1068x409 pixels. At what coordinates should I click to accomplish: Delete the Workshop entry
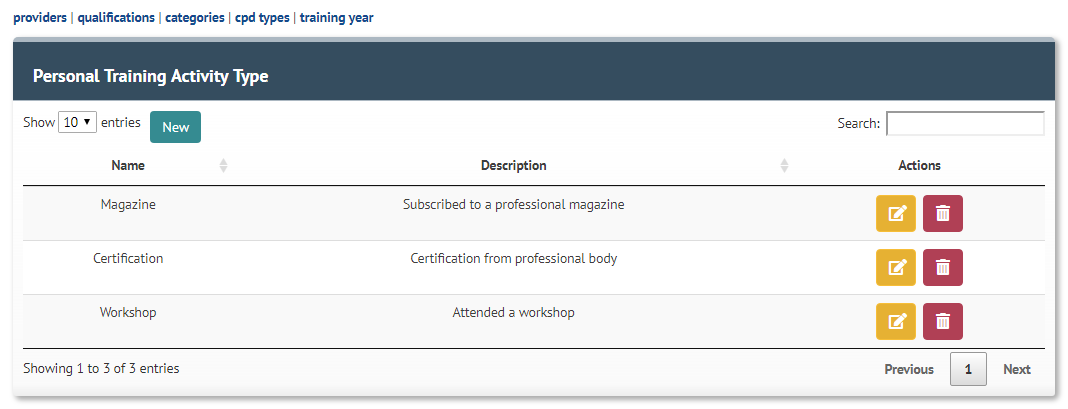coord(943,321)
